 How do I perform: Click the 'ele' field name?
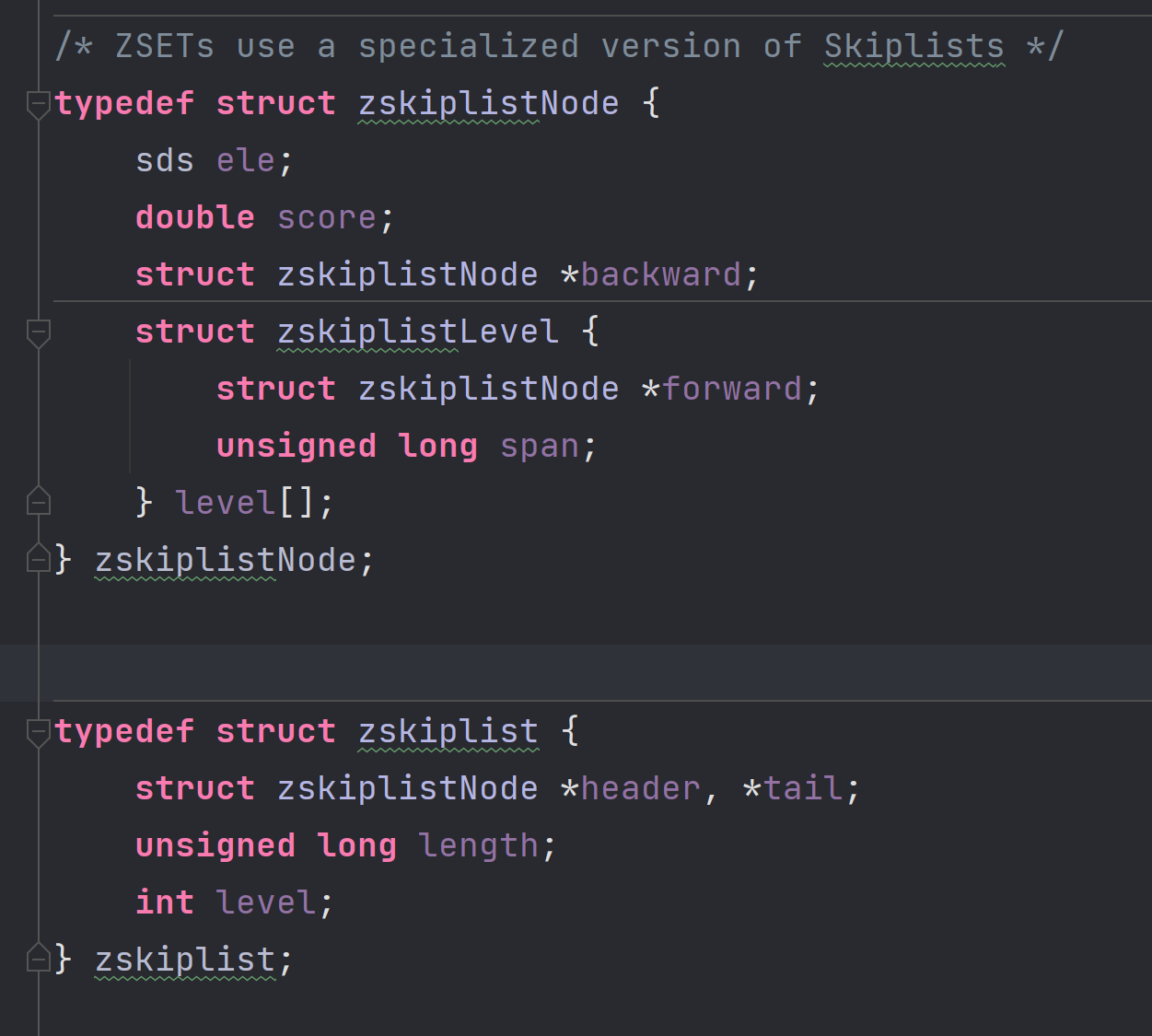(246, 160)
